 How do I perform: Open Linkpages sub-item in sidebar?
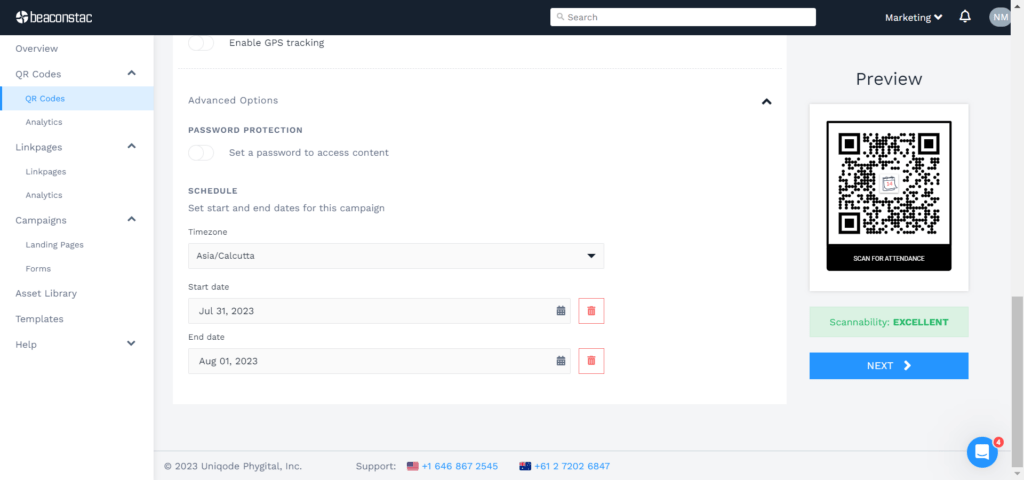click(x=46, y=172)
